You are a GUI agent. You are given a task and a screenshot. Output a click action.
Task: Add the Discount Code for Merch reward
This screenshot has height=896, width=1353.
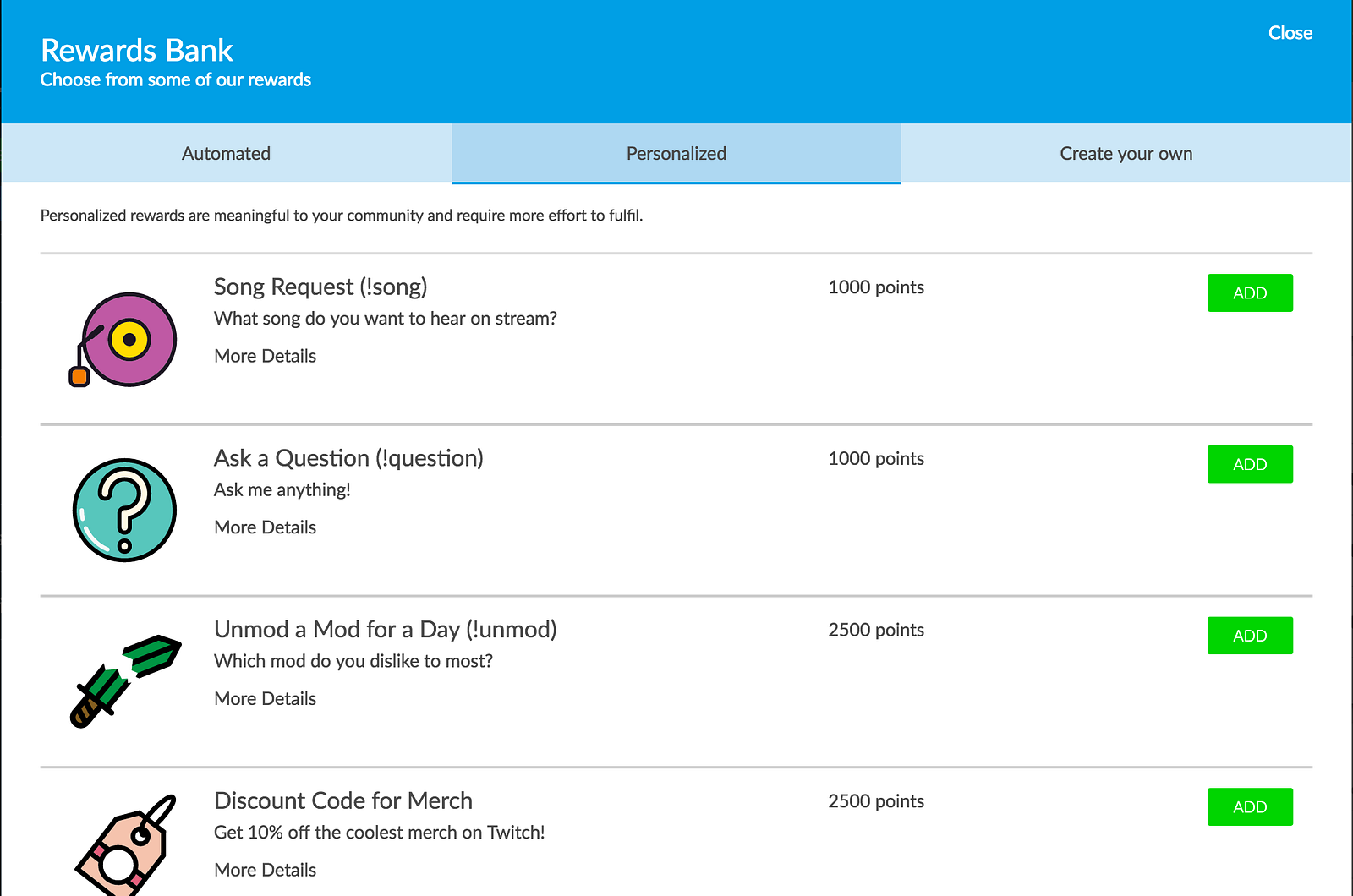(x=1249, y=807)
